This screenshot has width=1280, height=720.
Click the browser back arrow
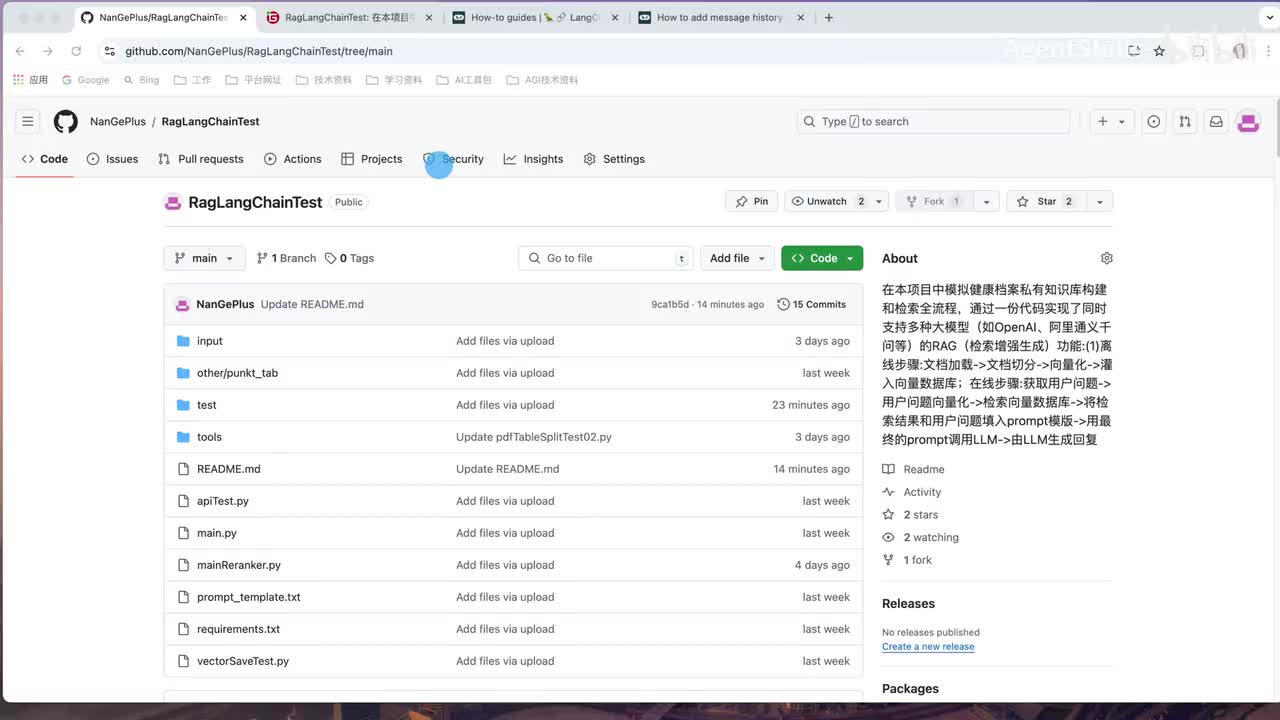20,51
